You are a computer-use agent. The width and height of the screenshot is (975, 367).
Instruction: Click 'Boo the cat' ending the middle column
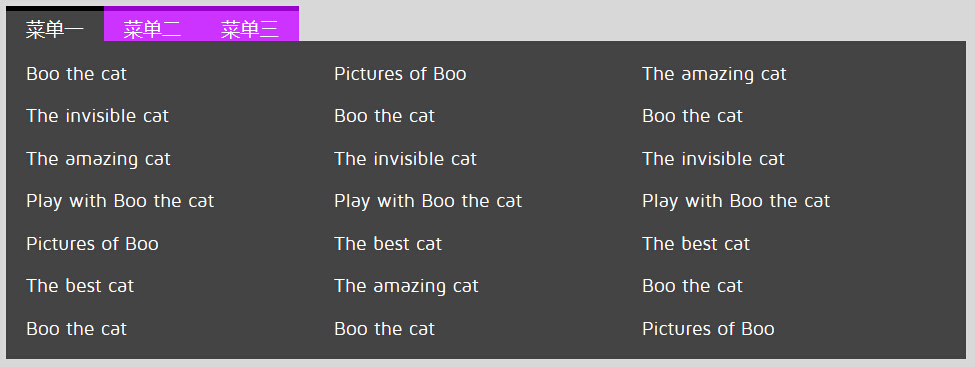(x=384, y=328)
